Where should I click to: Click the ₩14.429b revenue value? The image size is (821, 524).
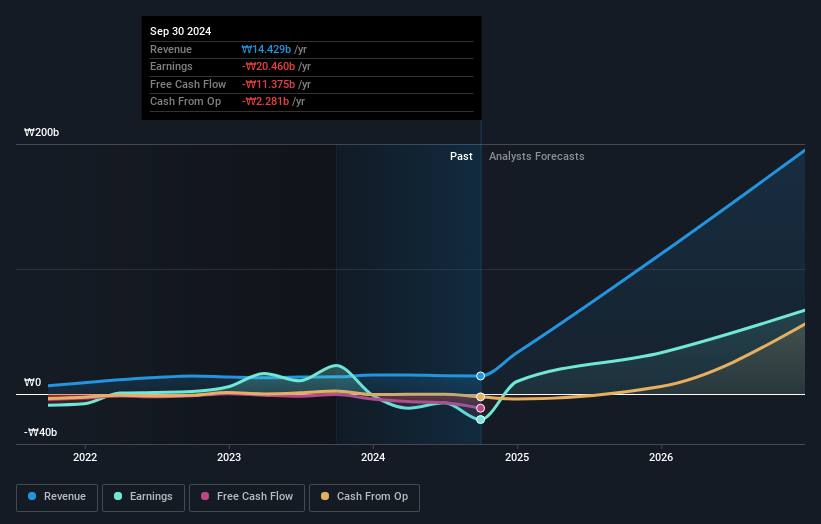266,49
